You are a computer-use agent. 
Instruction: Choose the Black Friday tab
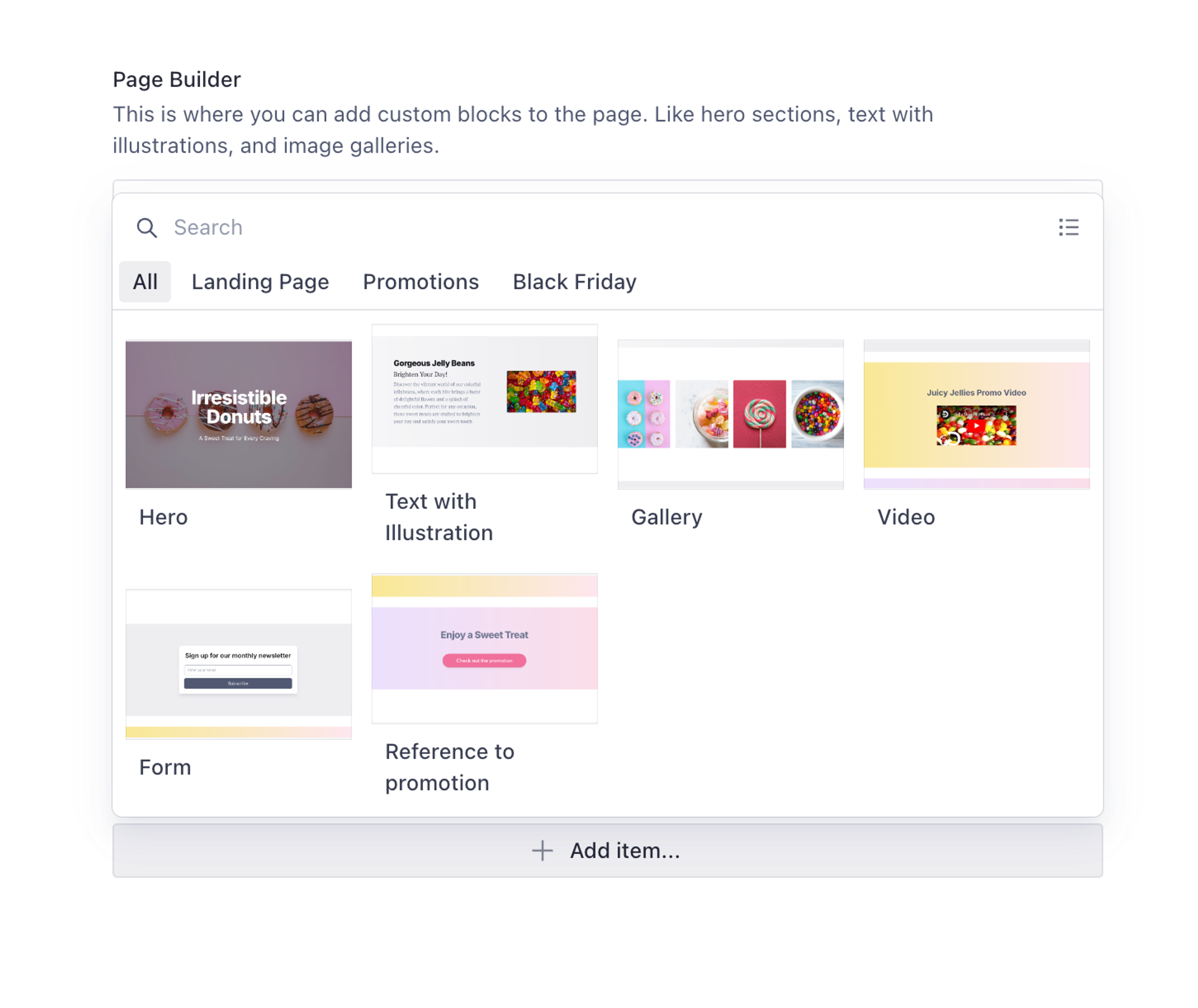[x=574, y=282]
